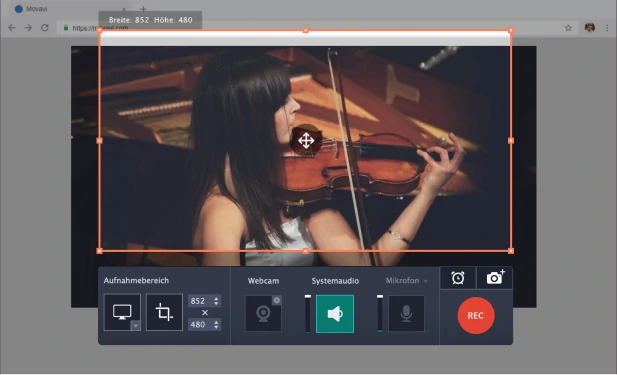Screen dimensions: 617x375
Task: Enable the Webcam capture
Action: 263,314
